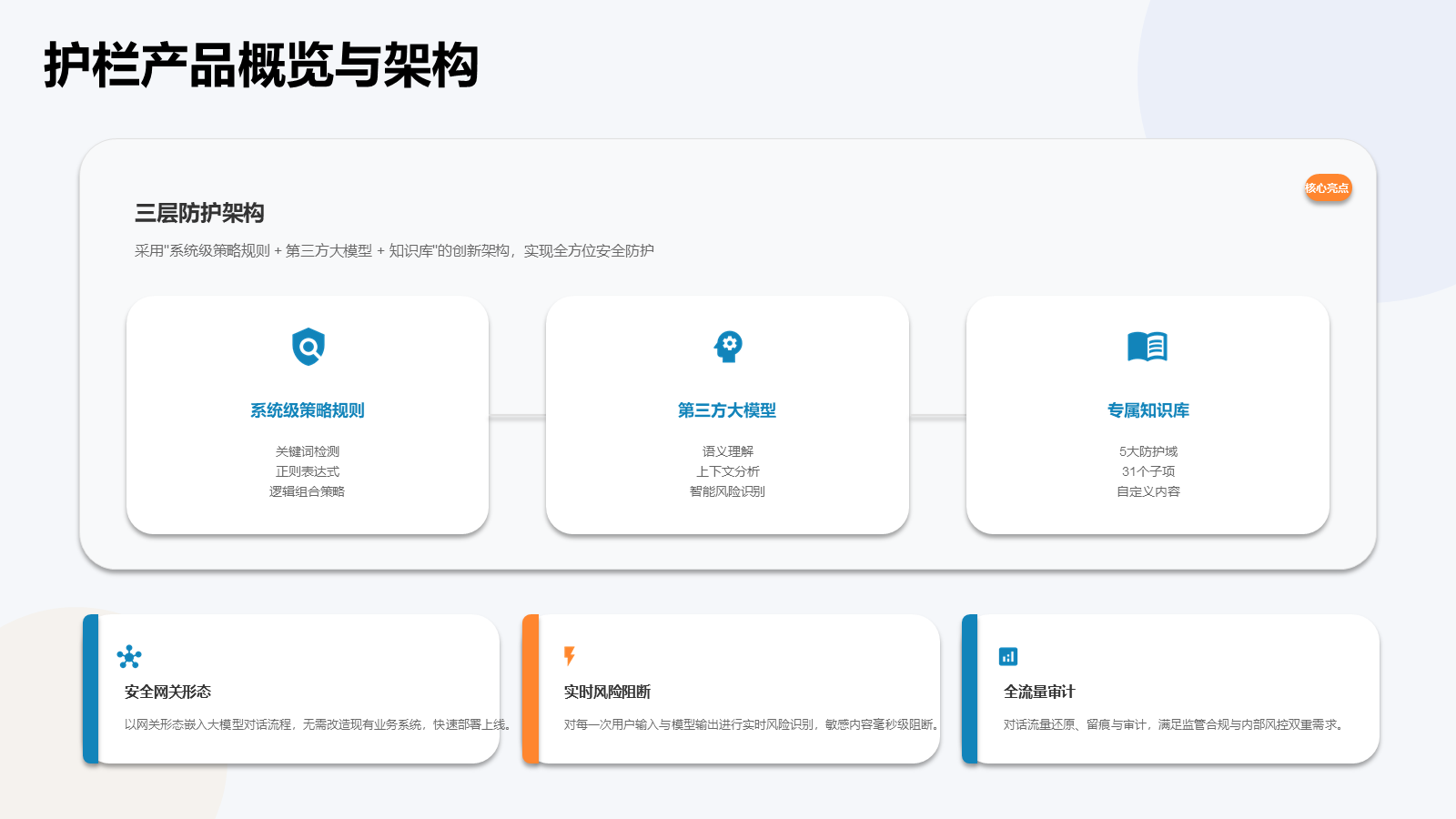Click the 安全网关形态 heading
This screenshot has height=819, width=1456.
[x=167, y=692]
